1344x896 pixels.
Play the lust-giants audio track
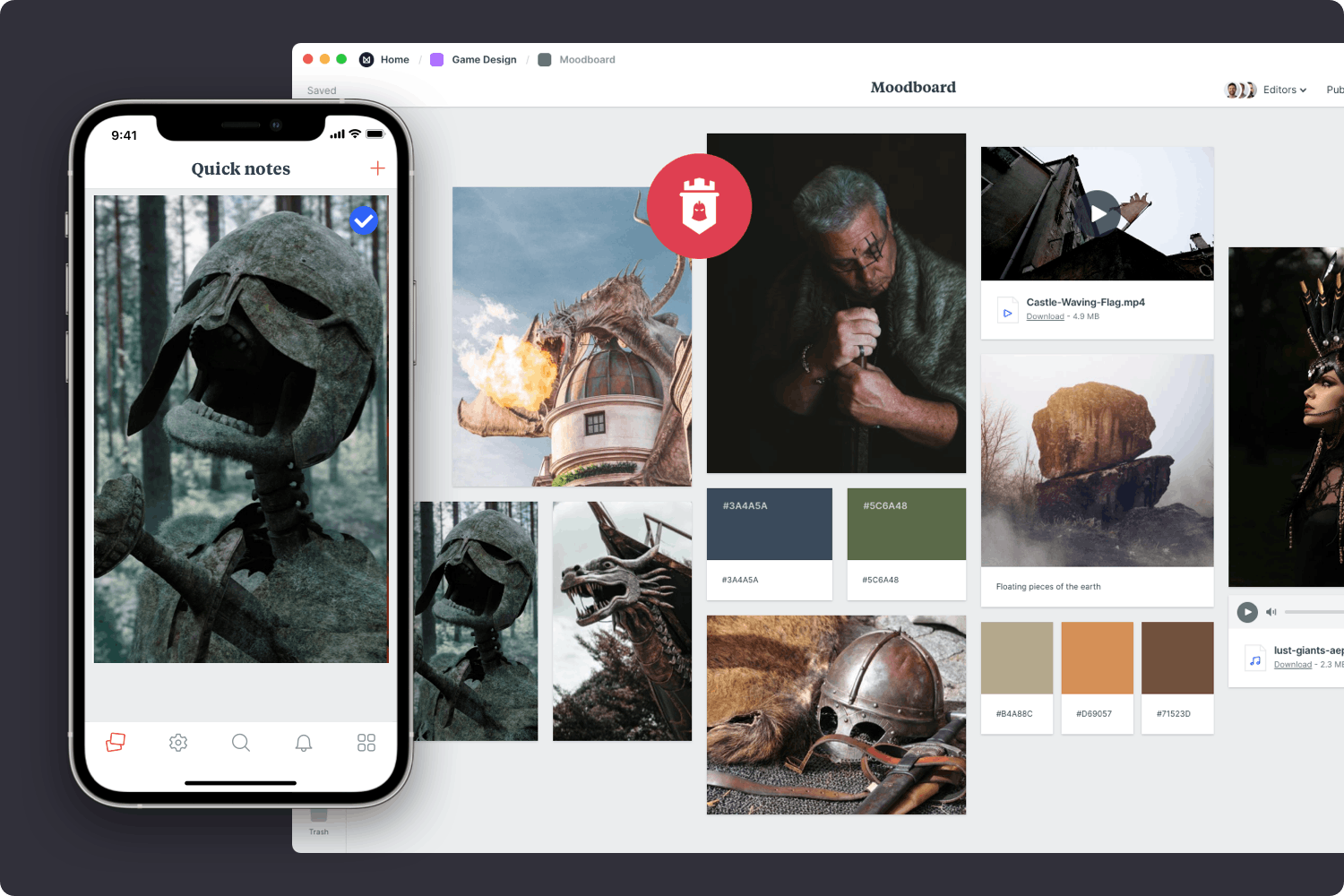1247,612
